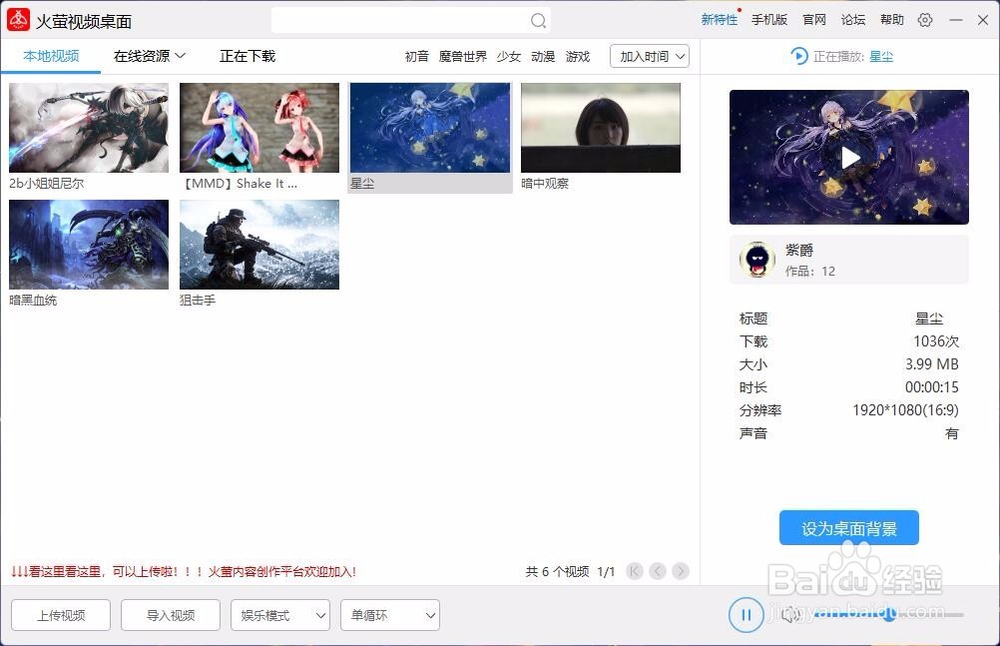Go to the next page button
Image resolution: width=1000 pixels, height=646 pixels.
680,571
